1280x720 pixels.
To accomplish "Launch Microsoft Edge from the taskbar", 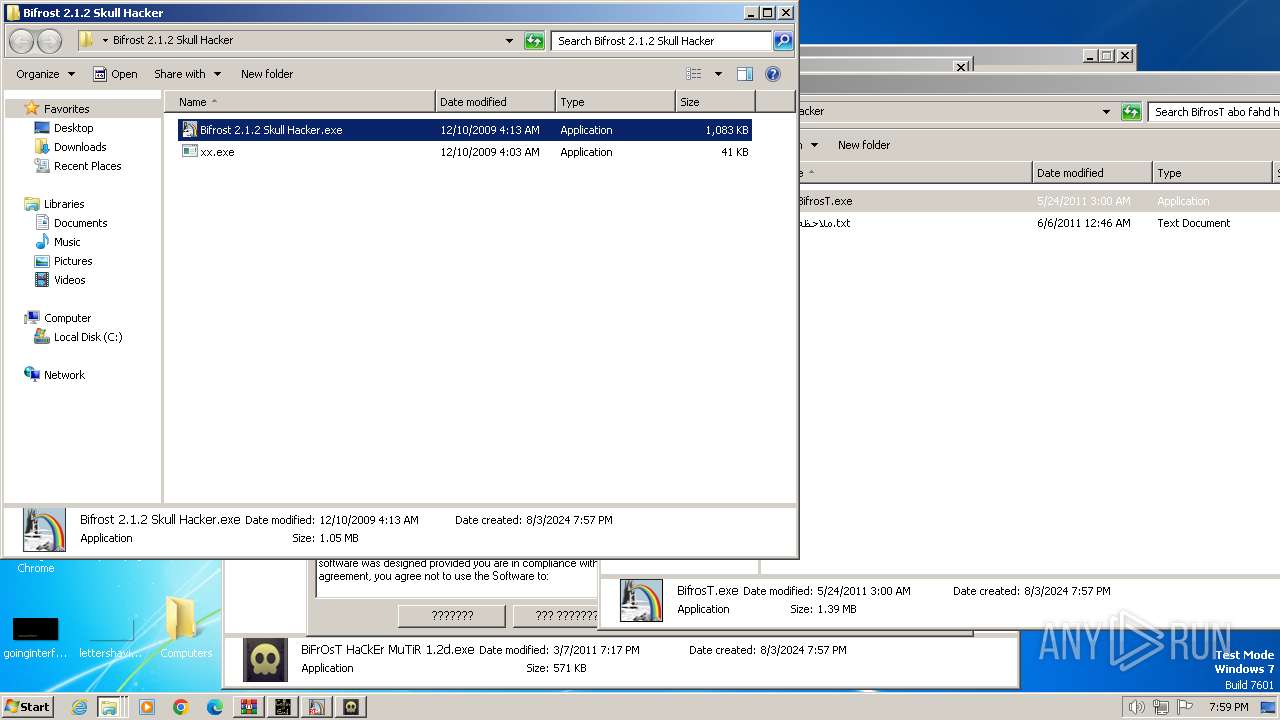I will pos(214,707).
